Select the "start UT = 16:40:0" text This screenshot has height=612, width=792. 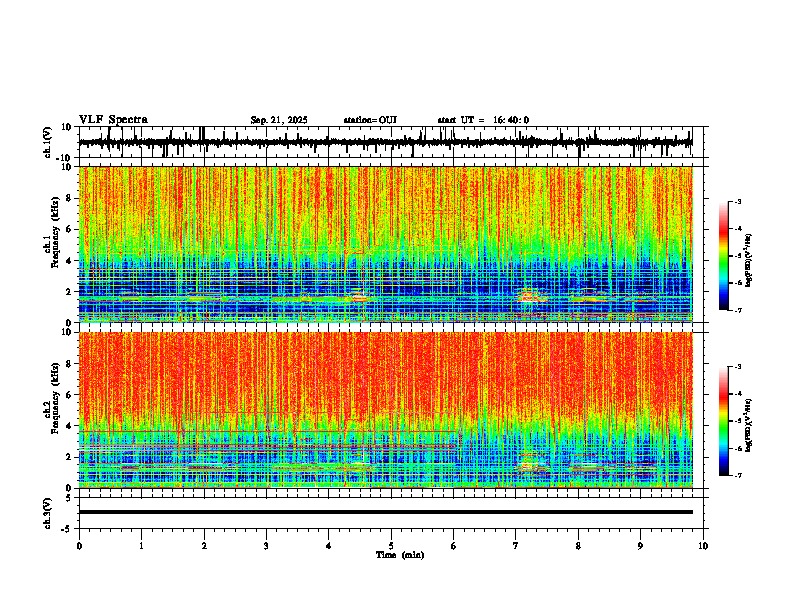pyautogui.click(x=483, y=120)
